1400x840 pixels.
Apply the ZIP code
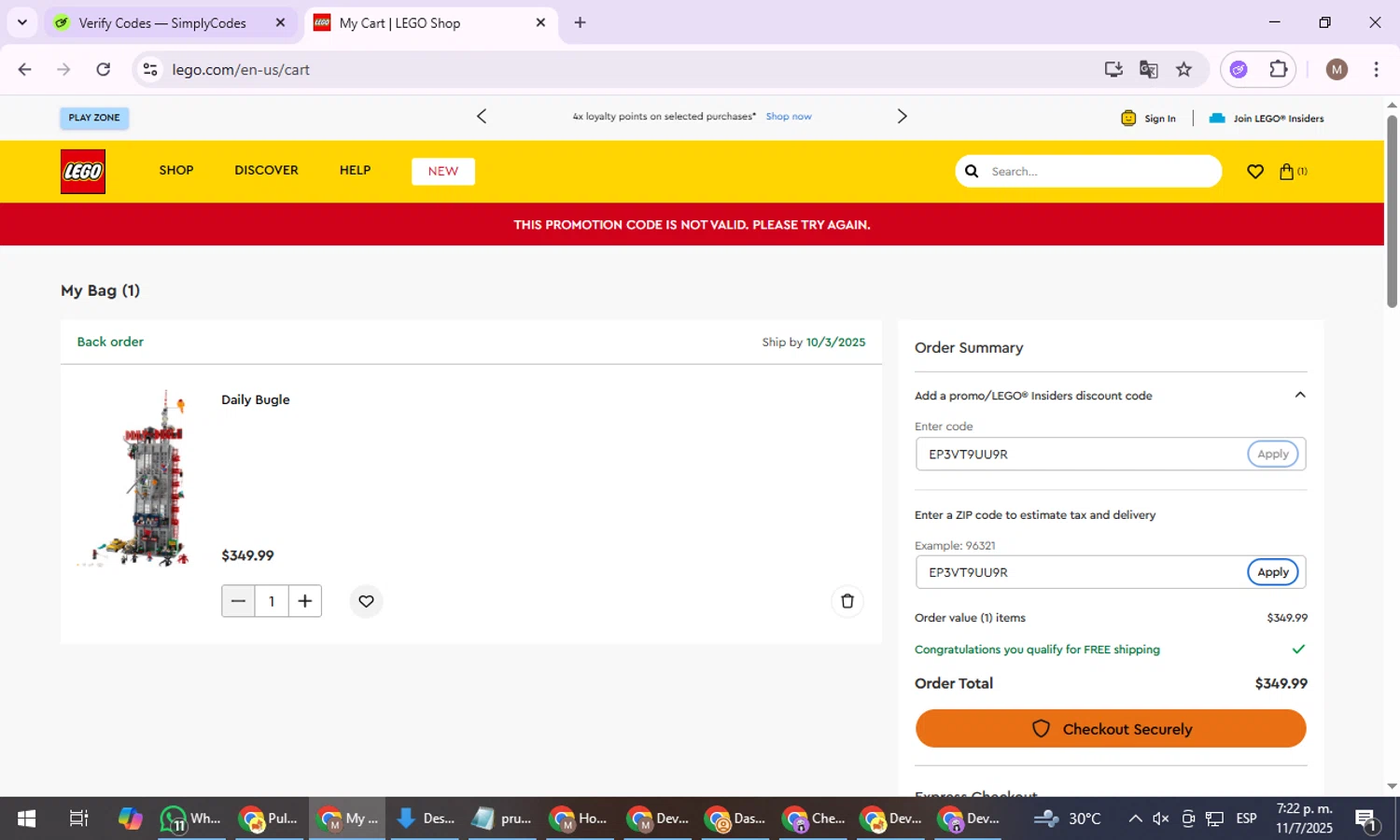(x=1273, y=572)
